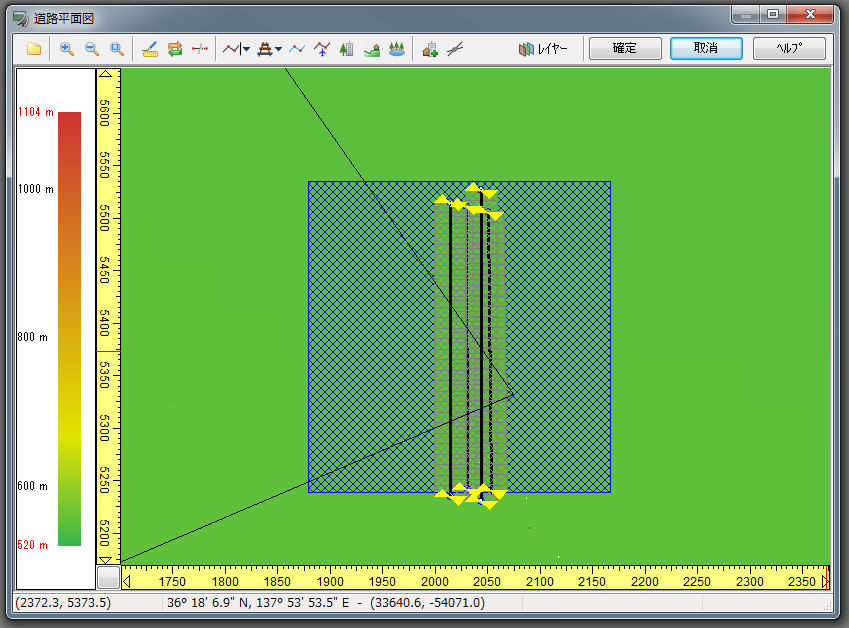This screenshot has height=628, width=849.
Task: Click the 520 m minimum elevation label
Action: pyautogui.click(x=32, y=545)
